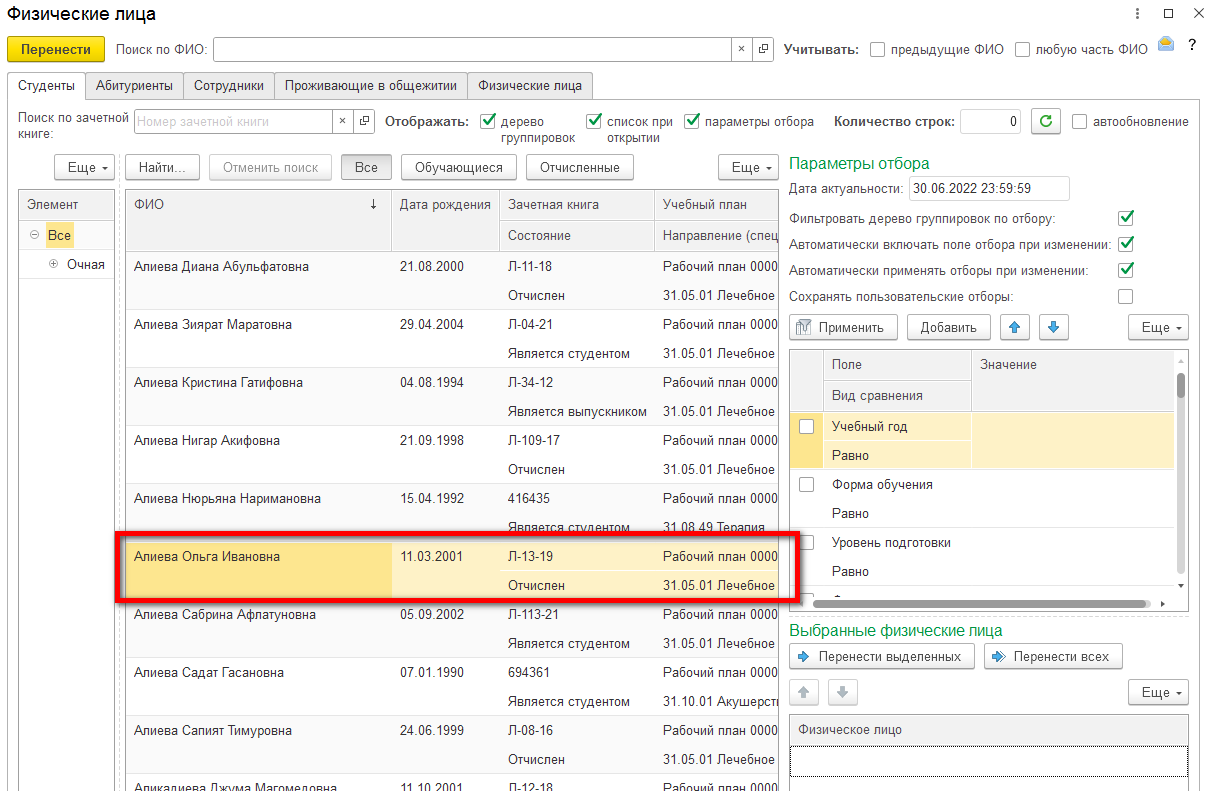Click the green refresh row count button
Screen dimensions: 1207x791
[x=1046, y=121]
